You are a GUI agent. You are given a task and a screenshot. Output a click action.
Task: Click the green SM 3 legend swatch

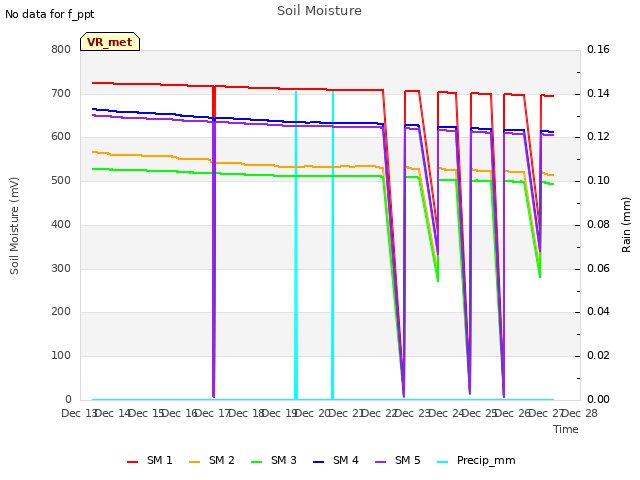[x=256, y=462]
